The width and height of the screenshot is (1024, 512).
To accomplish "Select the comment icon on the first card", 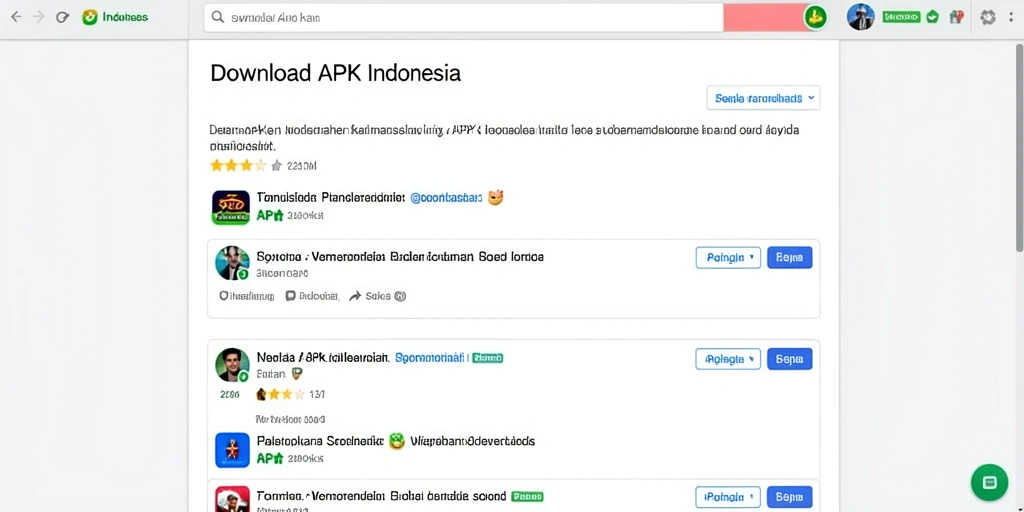I will click(290, 296).
